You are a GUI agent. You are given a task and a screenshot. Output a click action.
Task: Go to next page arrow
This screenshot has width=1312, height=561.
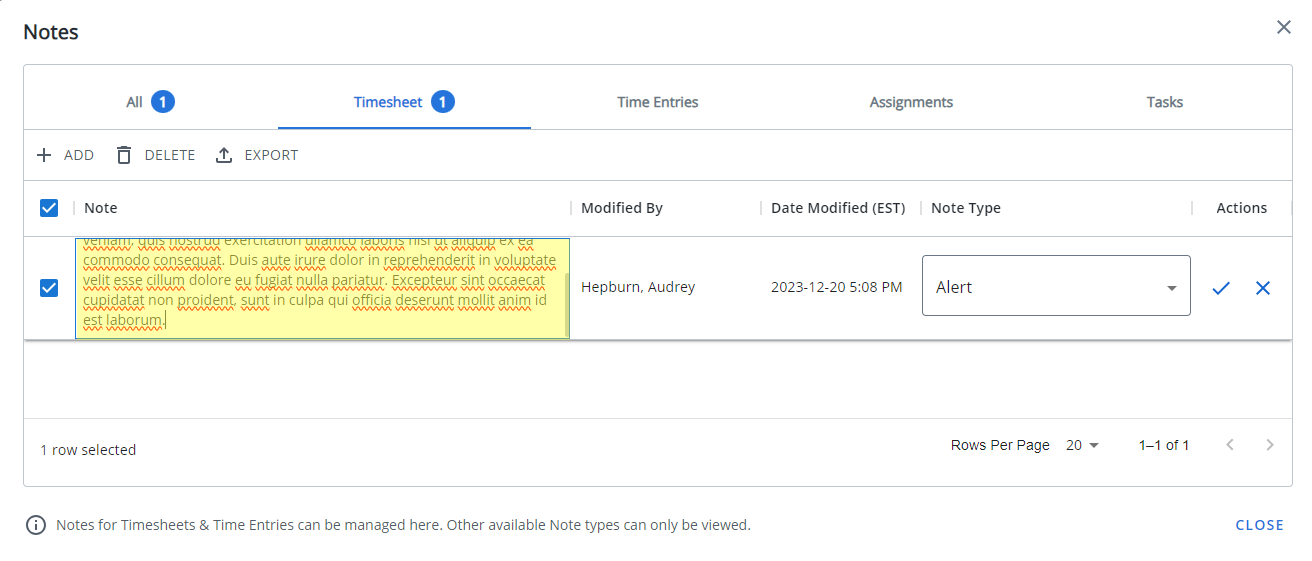1269,445
